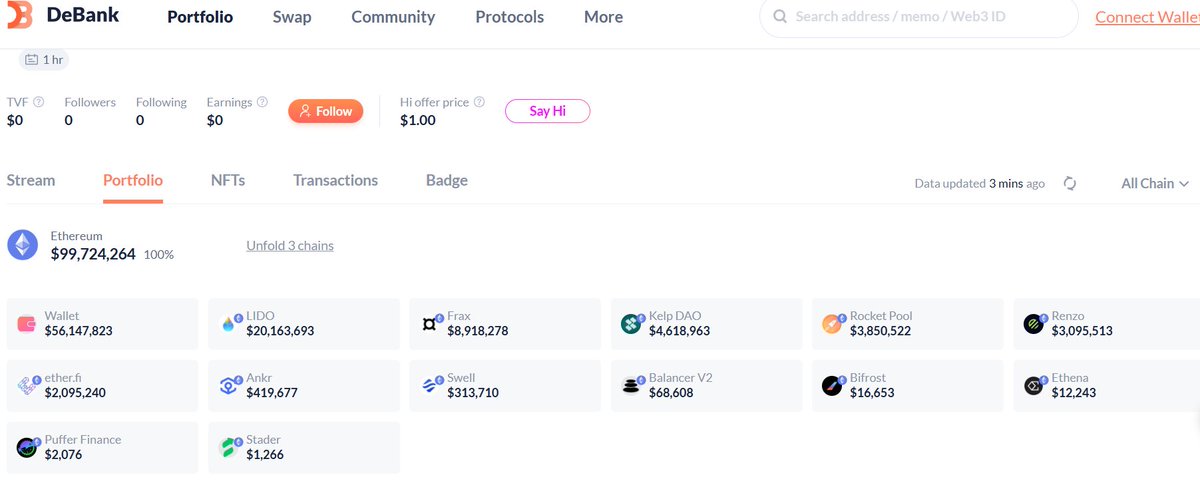Click the Say Hi button
This screenshot has width=1200, height=483.
[547, 111]
